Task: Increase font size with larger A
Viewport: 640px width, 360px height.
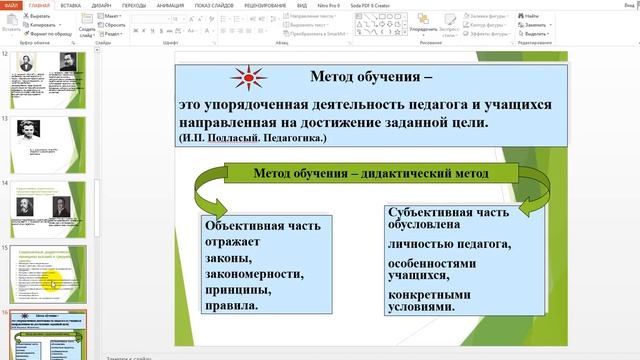Action: click(191, 19)
